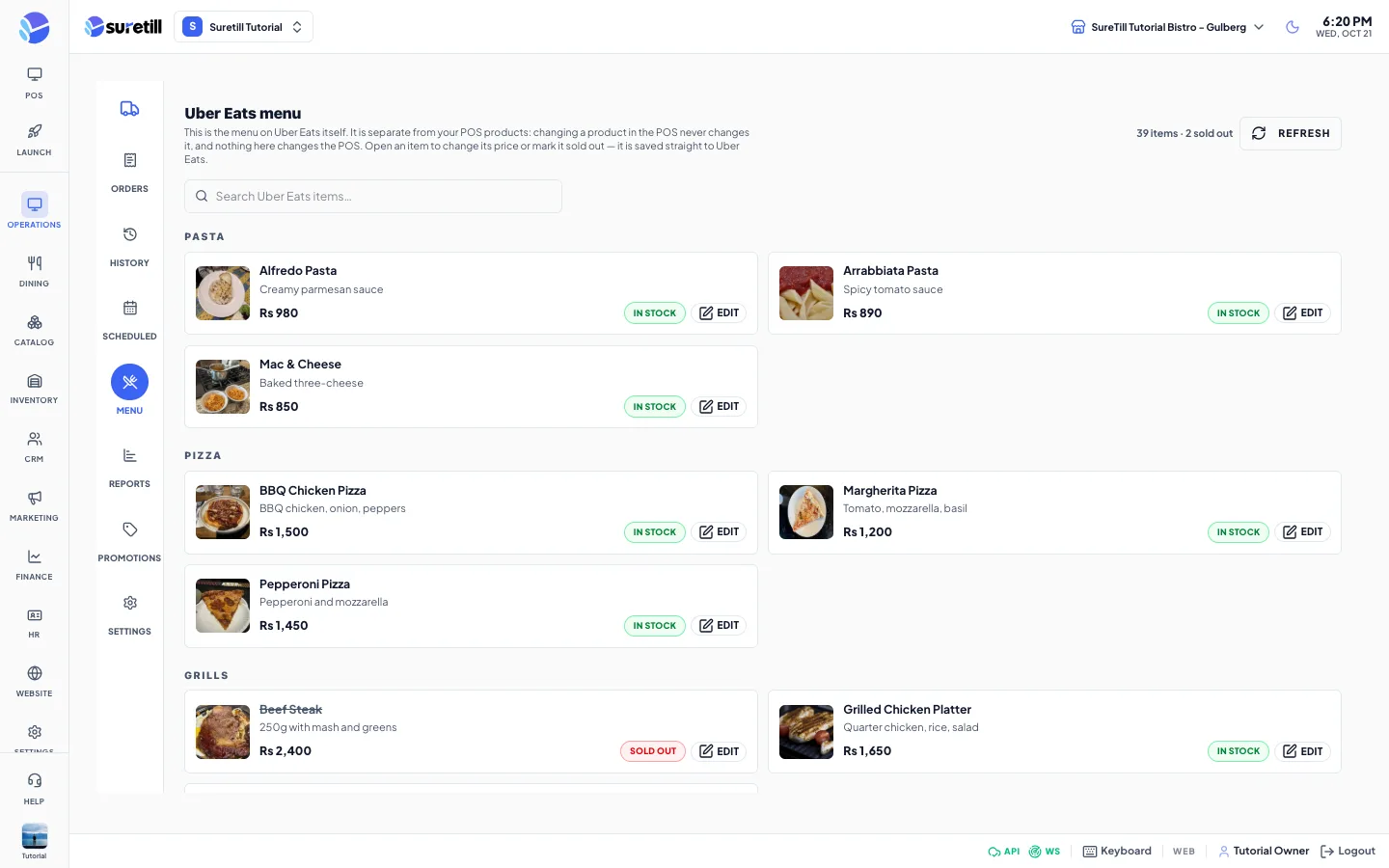Toggle dark mode moon icon
Viewport: 1389px width, 868px height.
coord(1293,27)
